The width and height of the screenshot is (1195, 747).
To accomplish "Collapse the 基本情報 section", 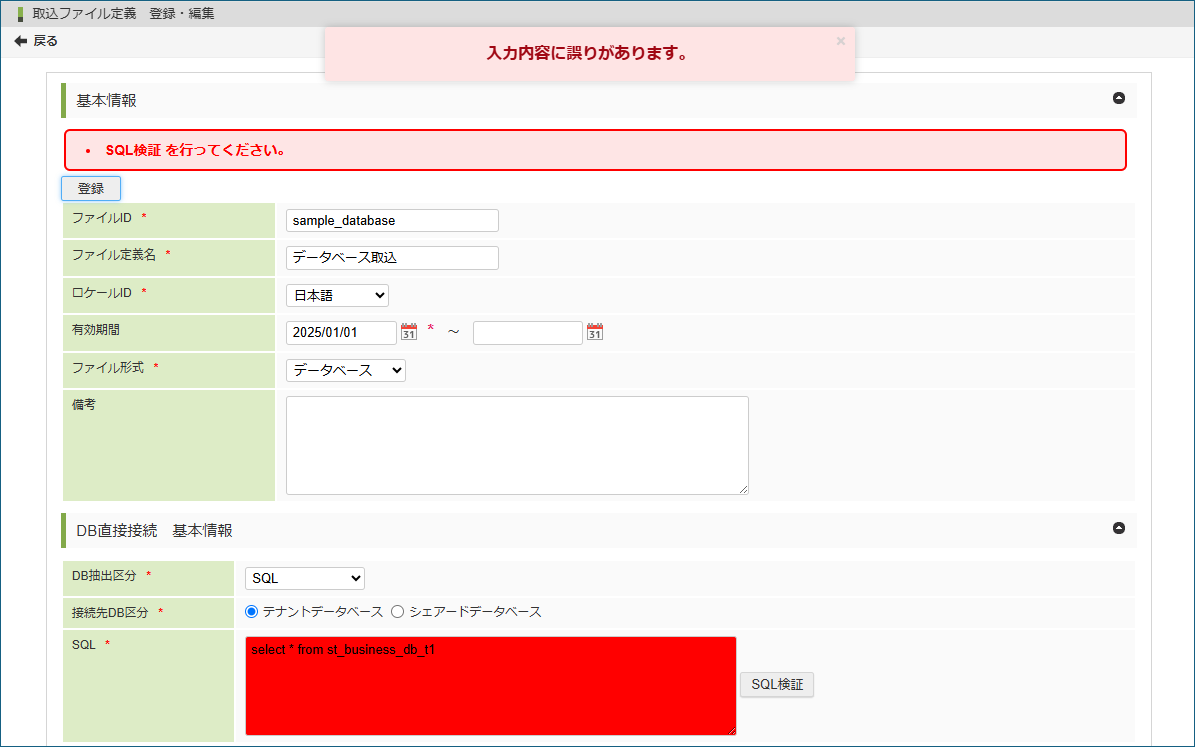I will pyautogui.click(x=1119, y=98).
